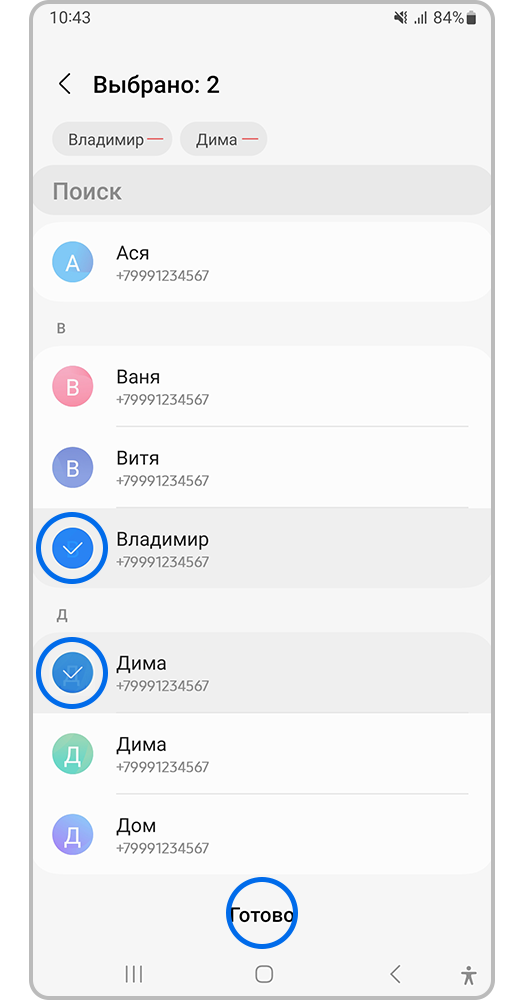Viewport: 525px width, 1000px height.
Task: Select Ася contact avatar
Action: click(x=72, y=262)
